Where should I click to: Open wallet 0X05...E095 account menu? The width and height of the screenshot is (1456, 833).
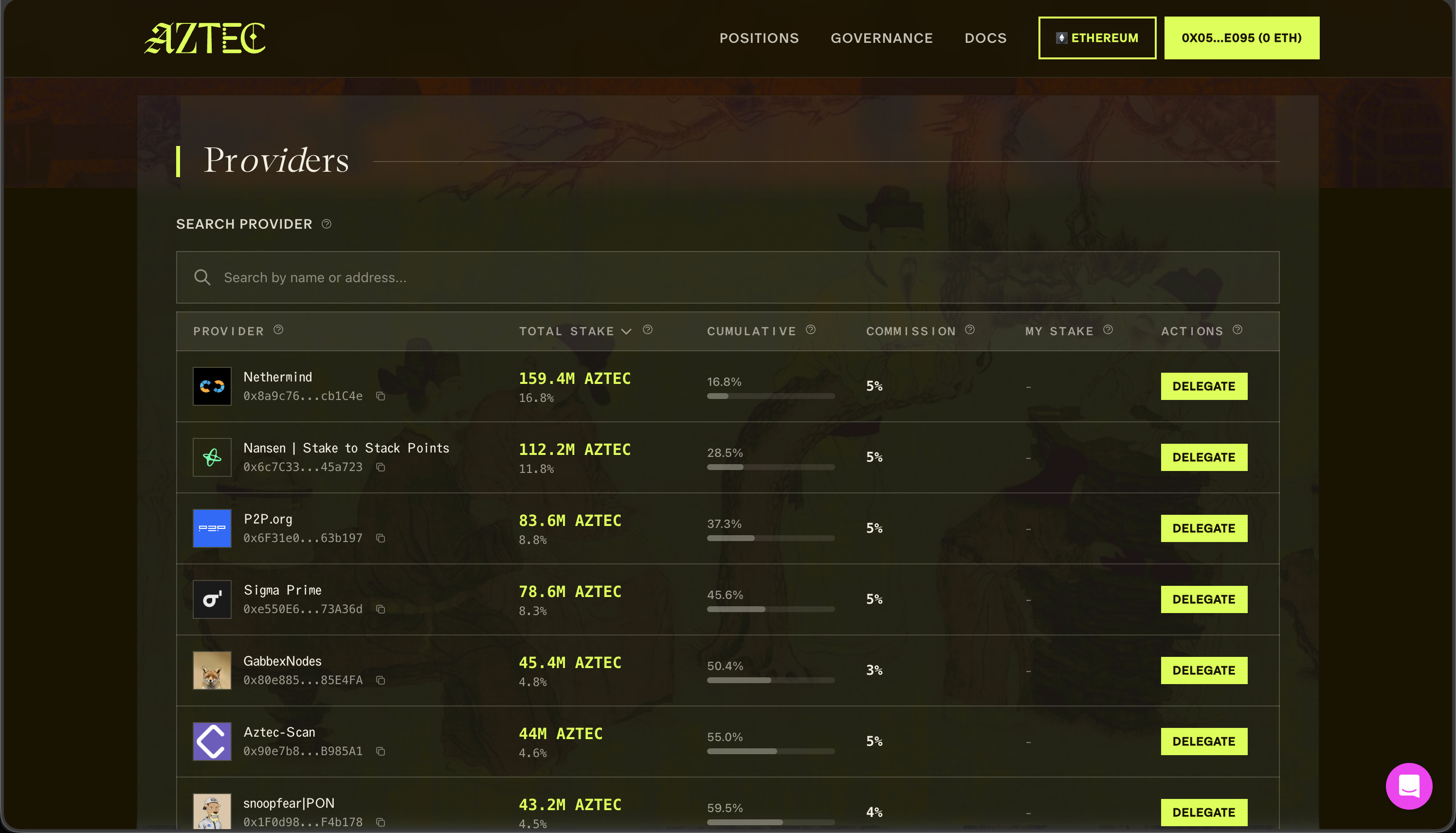coord(1241,38)
